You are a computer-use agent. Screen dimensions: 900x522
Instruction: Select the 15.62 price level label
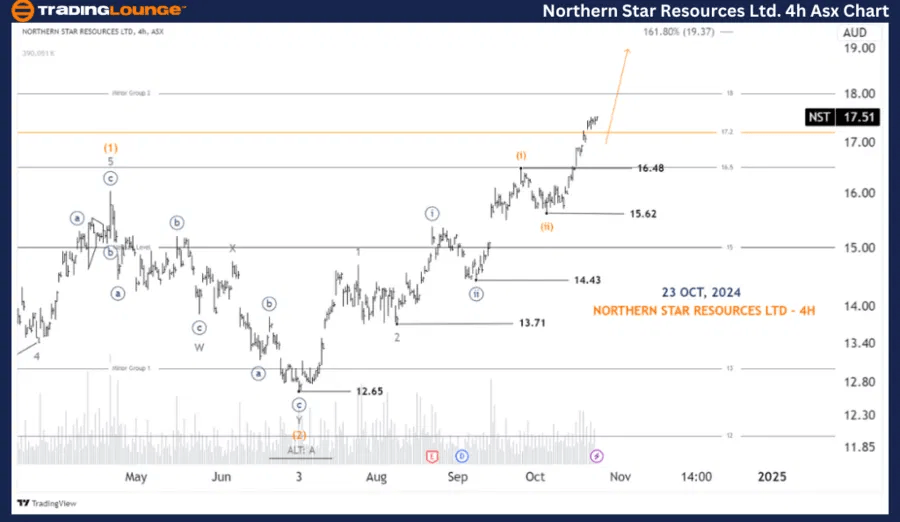point(643,214)
